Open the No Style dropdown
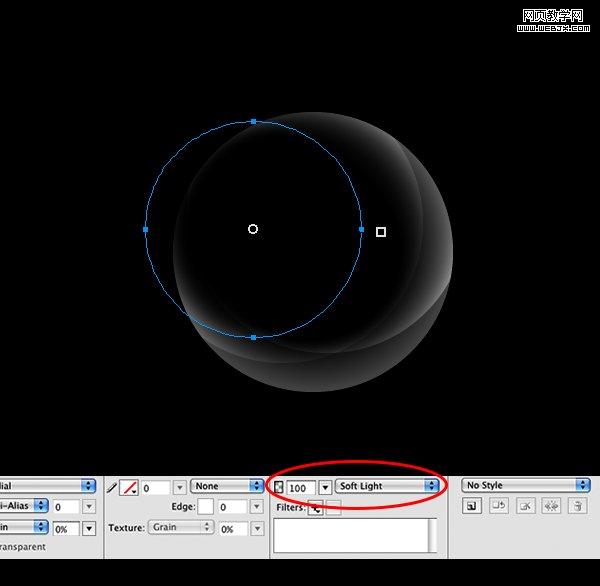 point(526,485)
